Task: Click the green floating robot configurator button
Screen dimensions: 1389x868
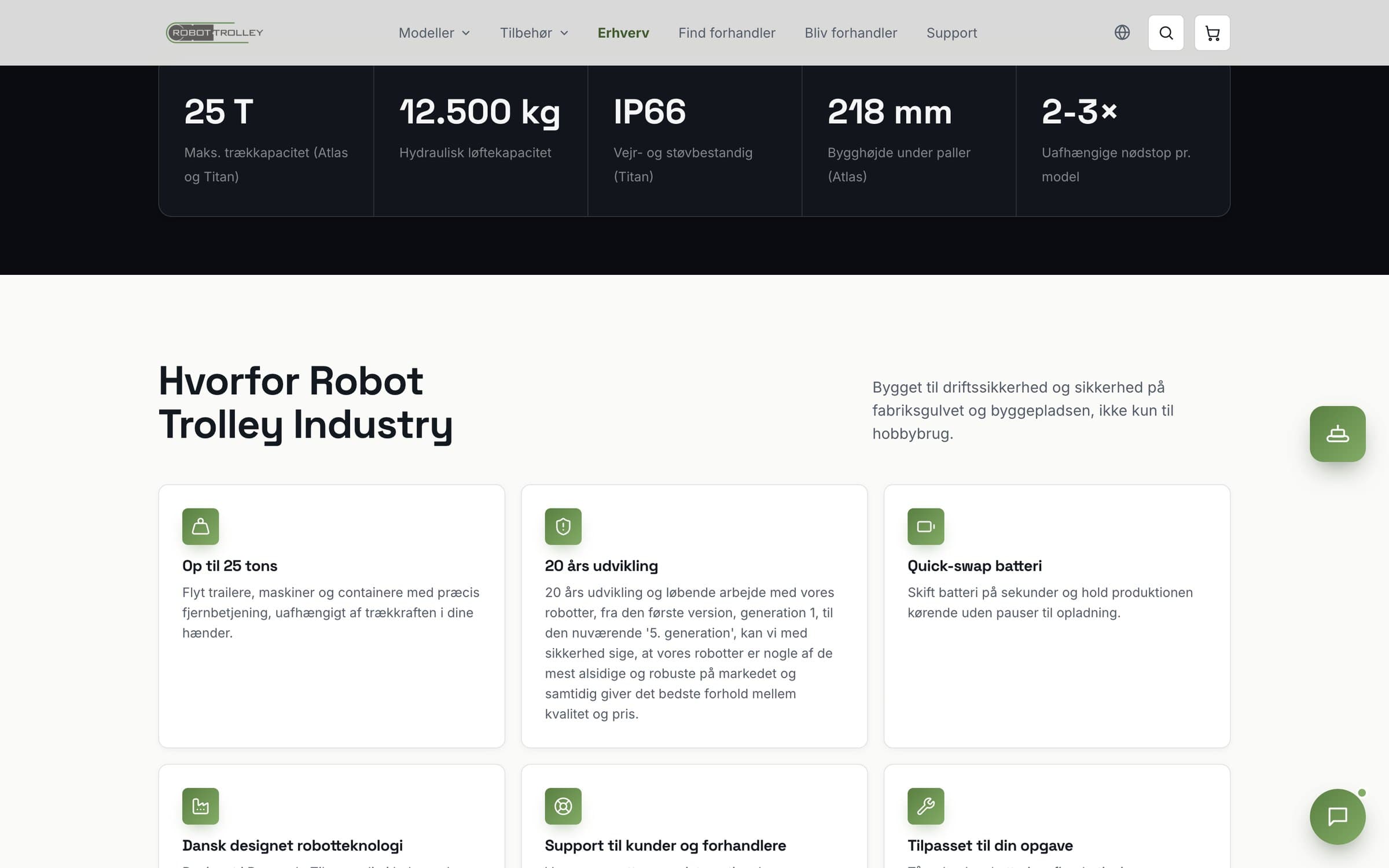Action: coord(1337,434)
